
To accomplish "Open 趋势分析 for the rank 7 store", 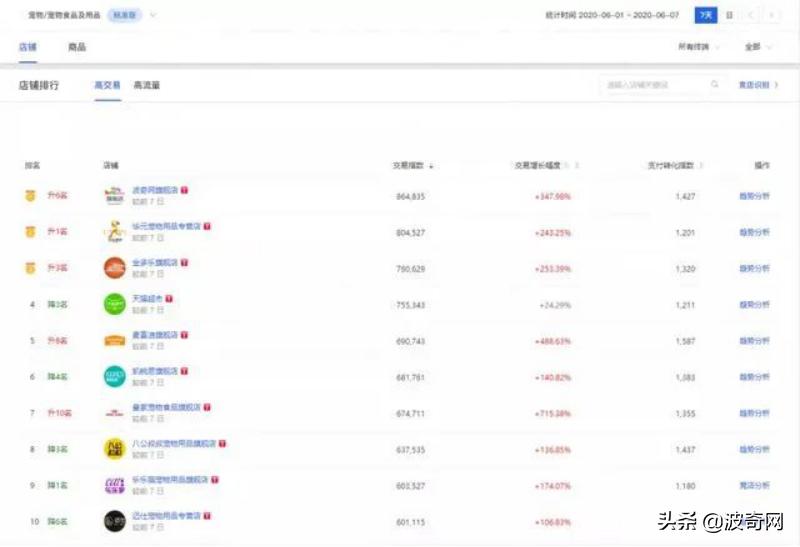I will click(754, 413).
